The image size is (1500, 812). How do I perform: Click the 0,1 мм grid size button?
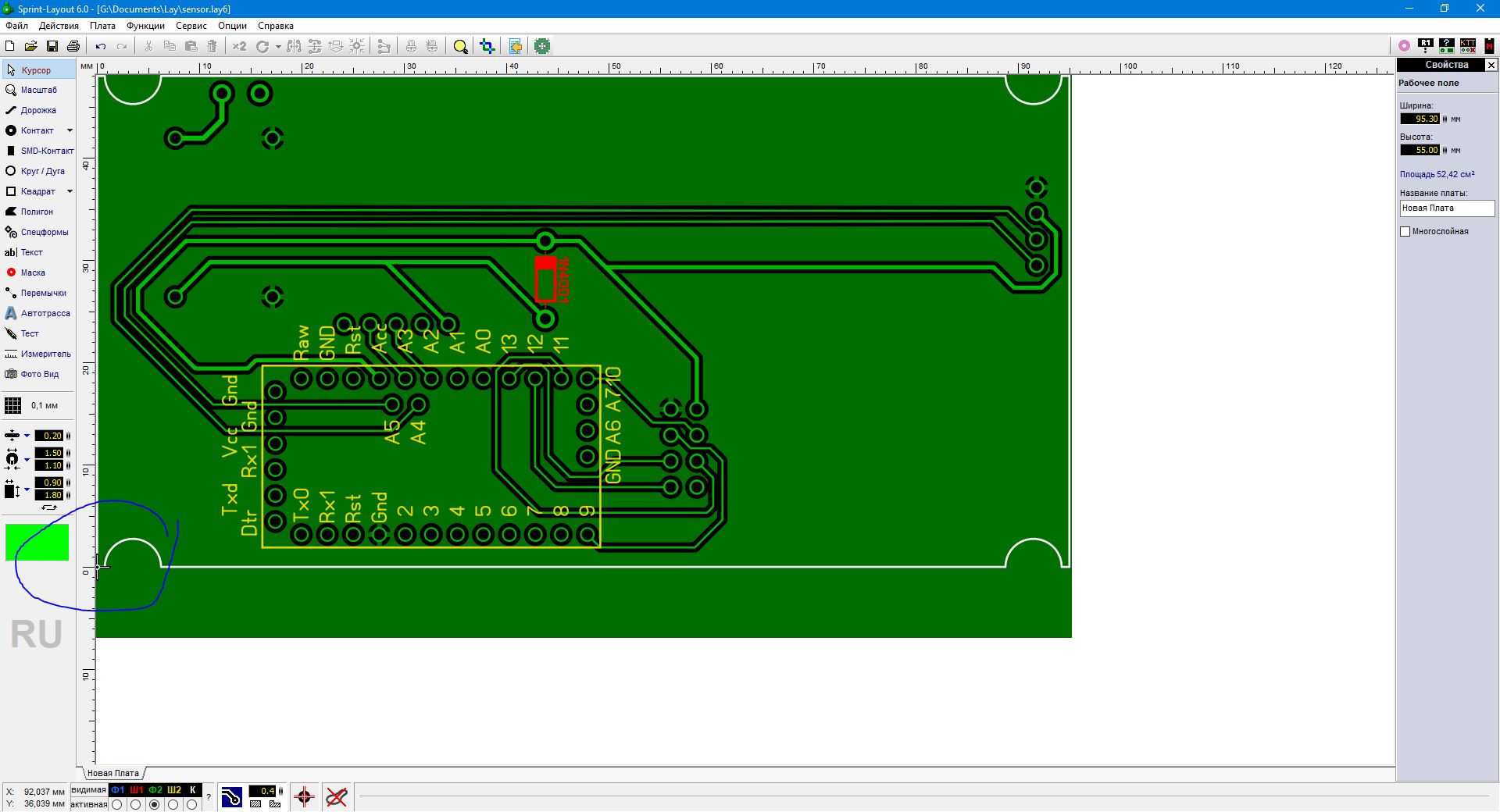click(33, 405)
